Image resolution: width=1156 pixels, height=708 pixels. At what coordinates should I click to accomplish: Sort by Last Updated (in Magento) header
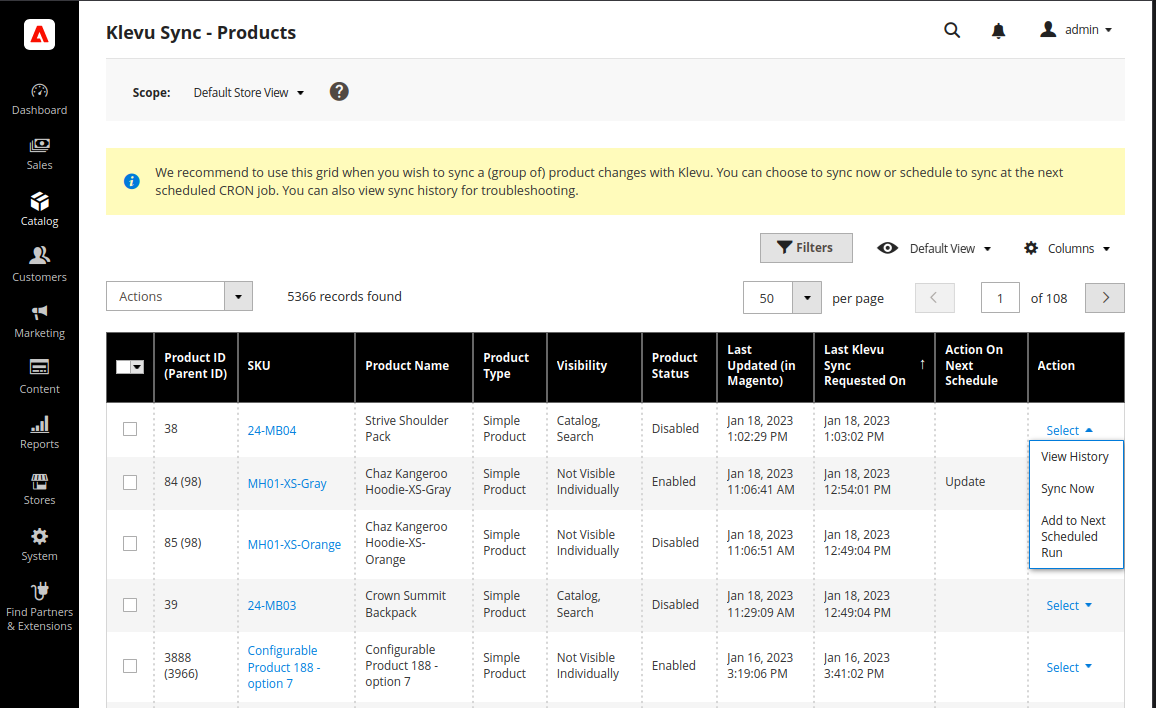pos(765,366)
